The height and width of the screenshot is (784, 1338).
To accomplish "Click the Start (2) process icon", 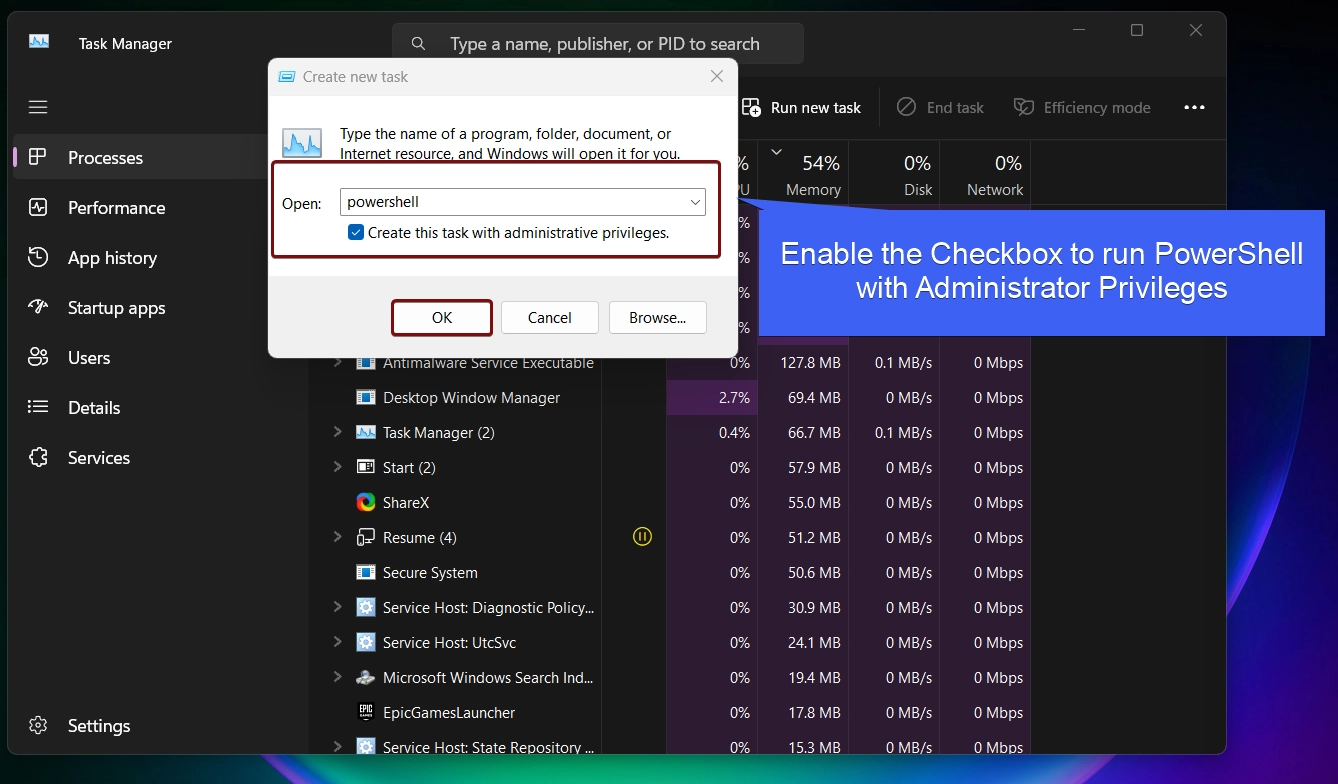I will click(x=366, y=467).
